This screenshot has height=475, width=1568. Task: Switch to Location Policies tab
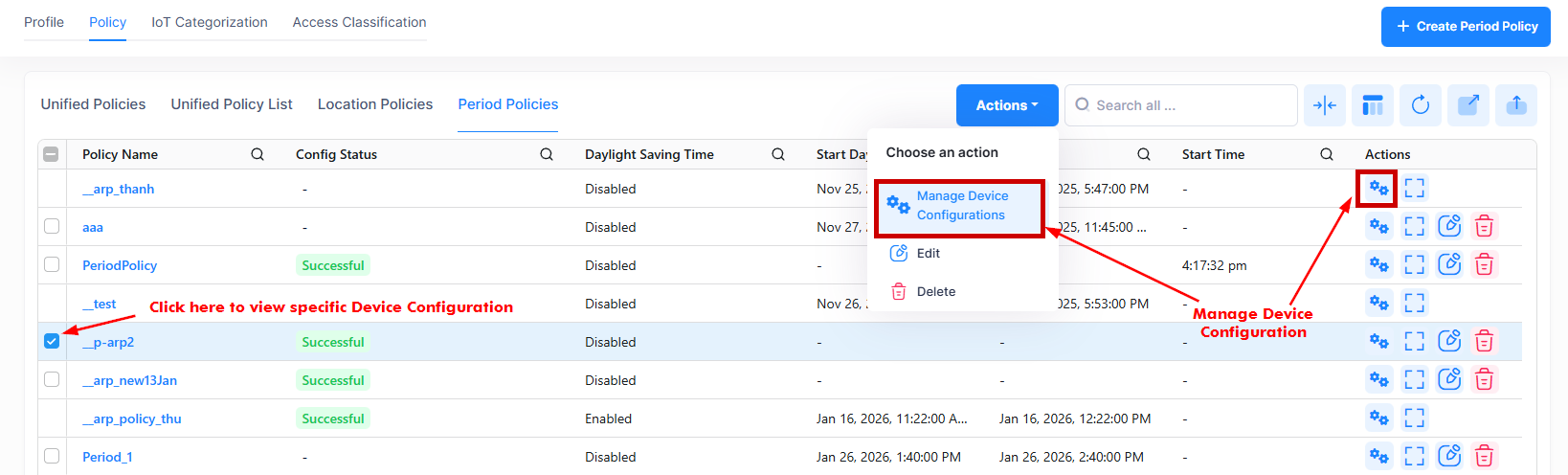coord(374,104)
